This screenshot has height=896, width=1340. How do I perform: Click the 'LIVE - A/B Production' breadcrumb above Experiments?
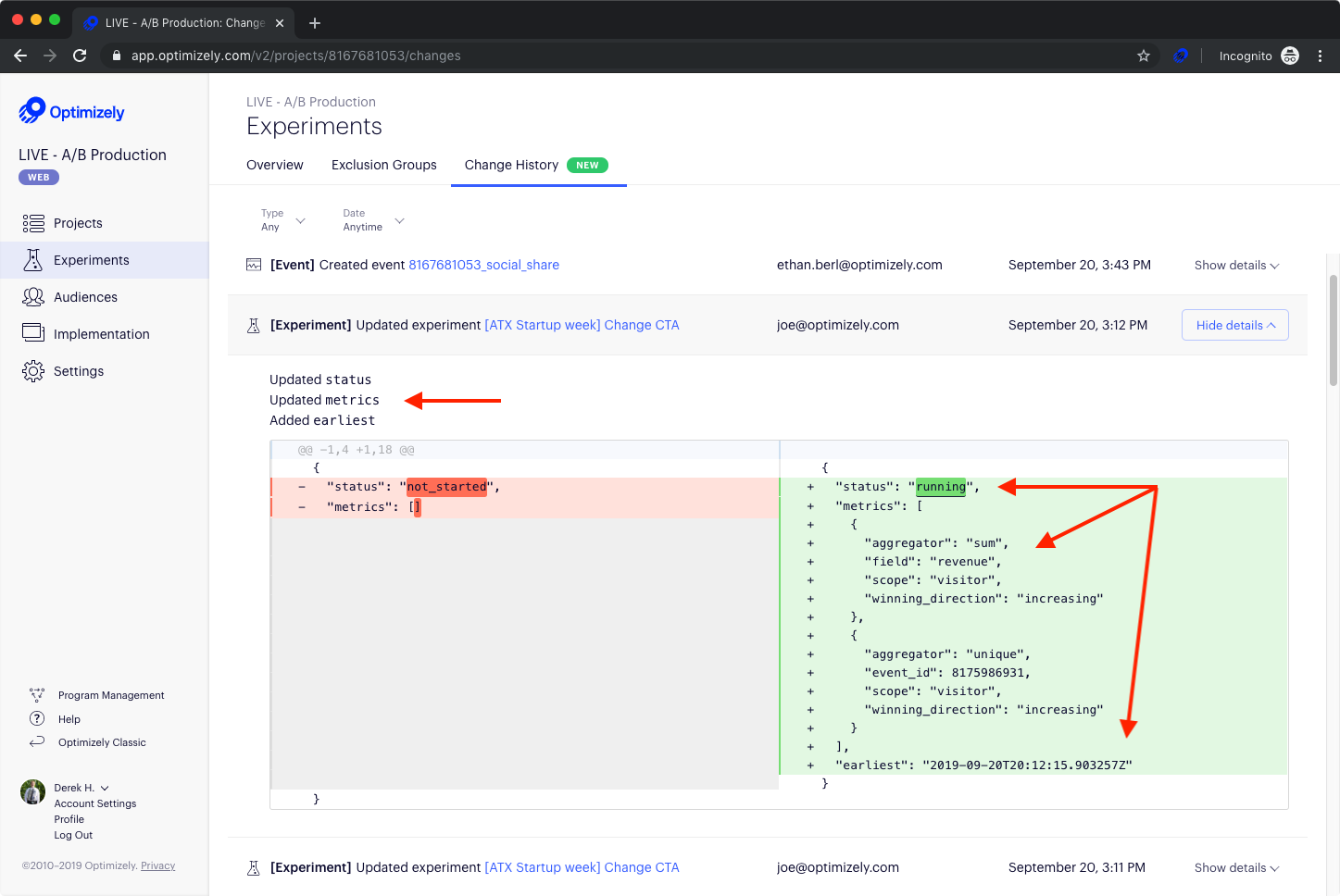point(311,102)
